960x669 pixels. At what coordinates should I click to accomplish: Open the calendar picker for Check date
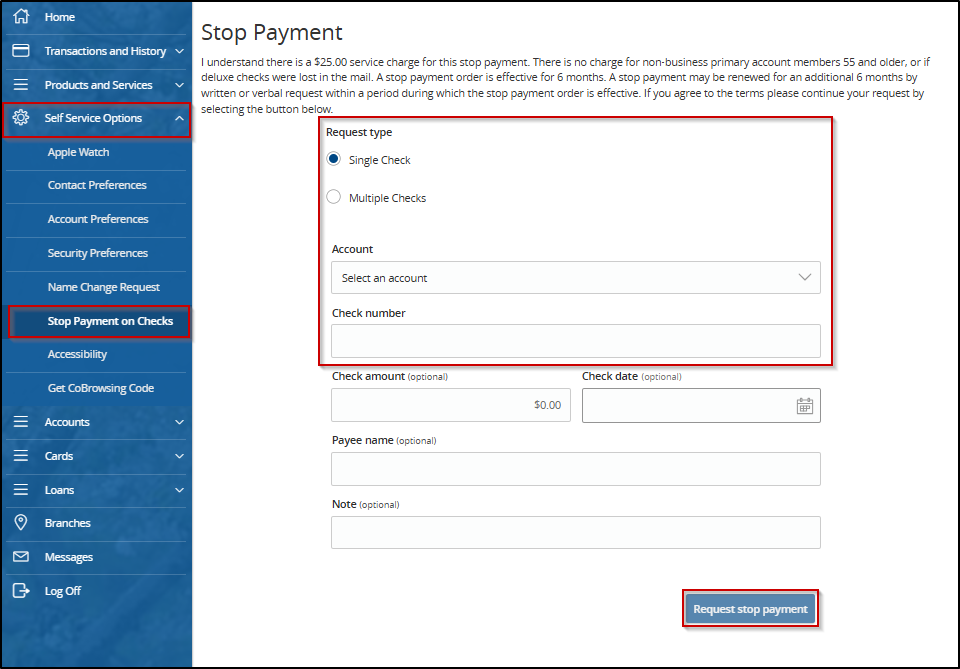click(805, 405)
